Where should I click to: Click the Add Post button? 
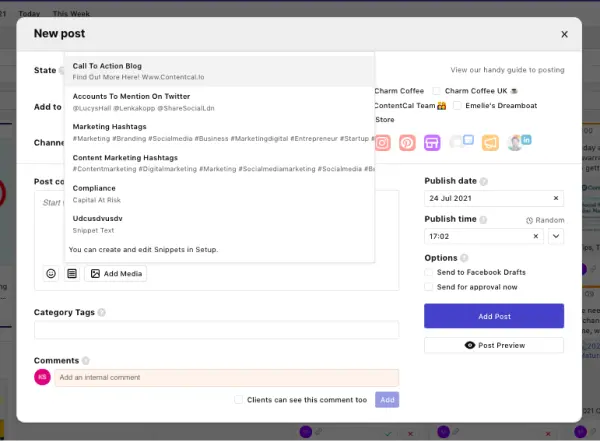(494, 316)
